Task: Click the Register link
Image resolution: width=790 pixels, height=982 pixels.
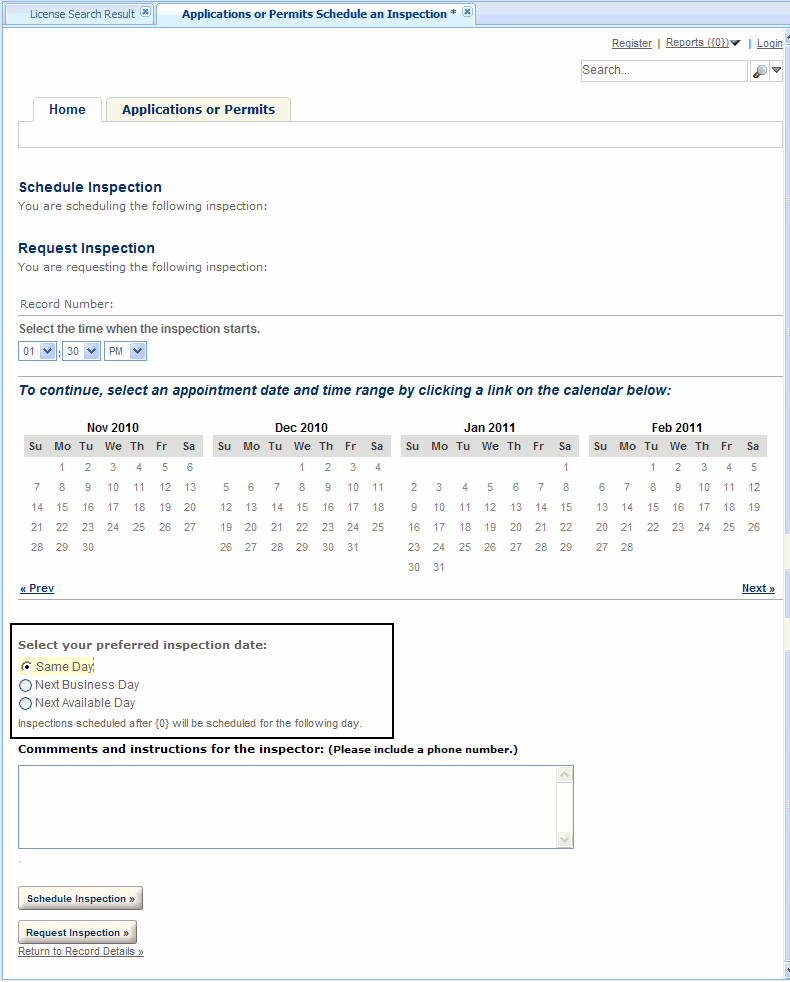Action: pyautogui.click(x=631, y=44)
